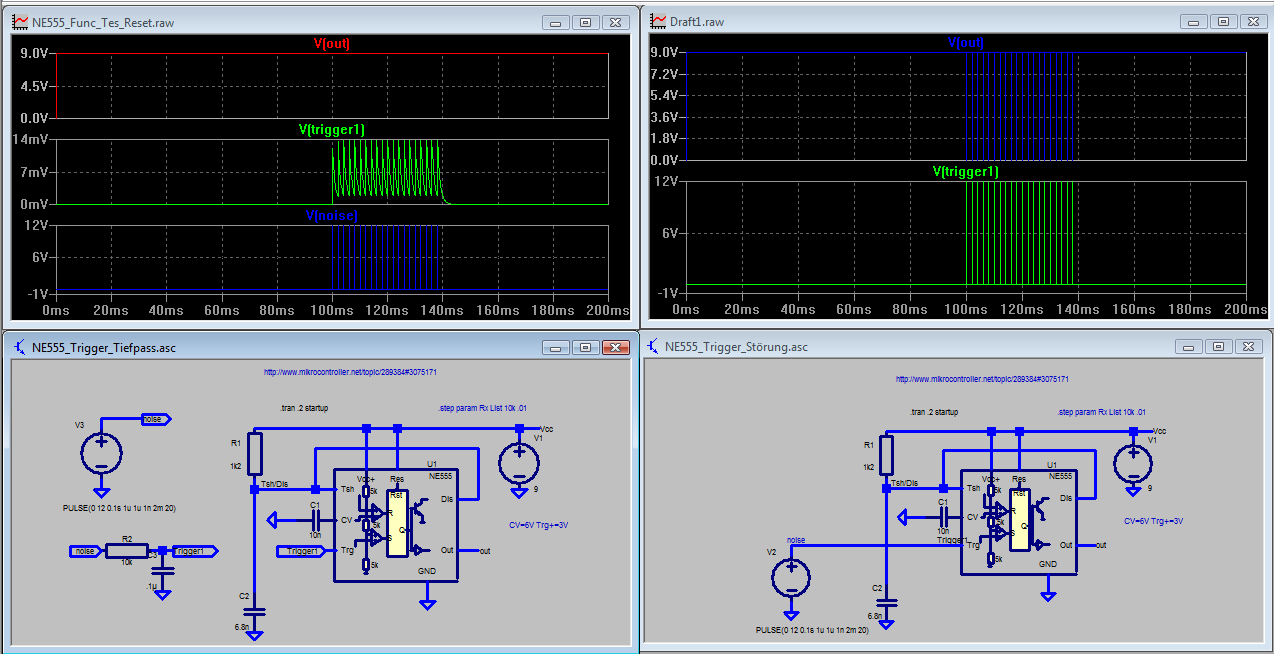Click the waveform icon in Draft1.raw title bar
This screenshot has height=654, width=1274.
pyautogui.click(x=658, y=20)
